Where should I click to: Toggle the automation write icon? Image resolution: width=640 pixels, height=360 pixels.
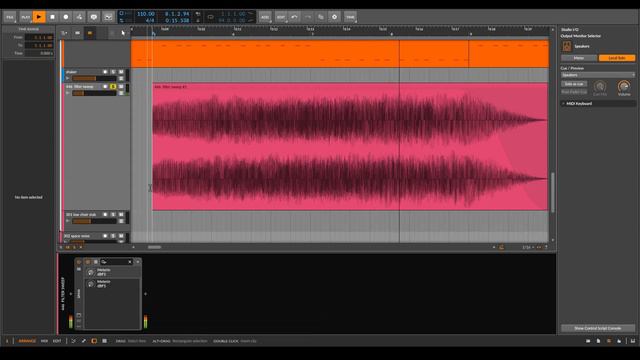[79, 17]
